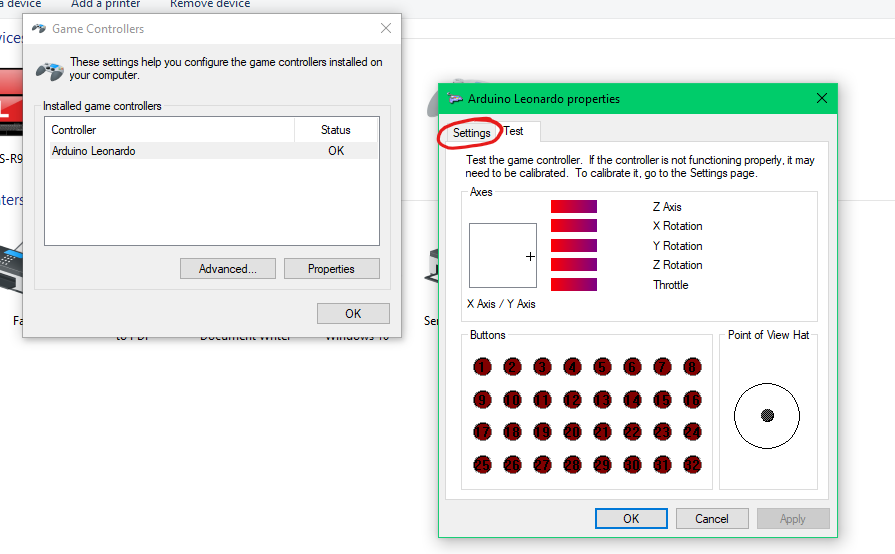Close the Arduino Leonardo properties window
Viewport: 895px width, 554px height.
(x=822, y=98)
